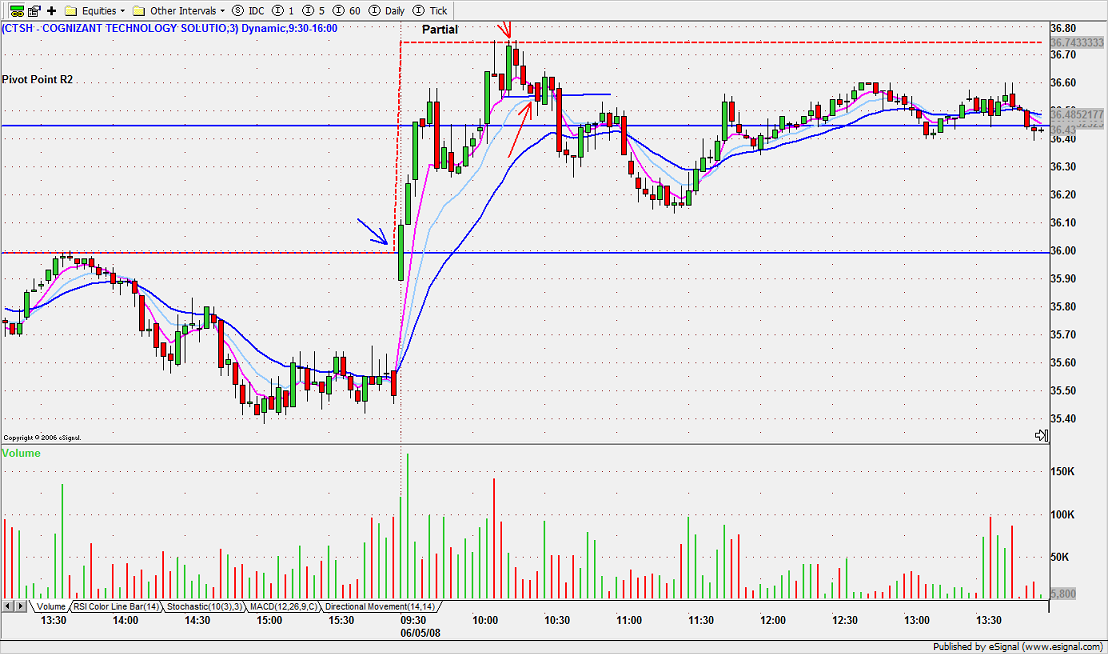This screenshot has width=1108, height=654.
Task: Click the 100K volume axis label
Action: point(1063,515)
